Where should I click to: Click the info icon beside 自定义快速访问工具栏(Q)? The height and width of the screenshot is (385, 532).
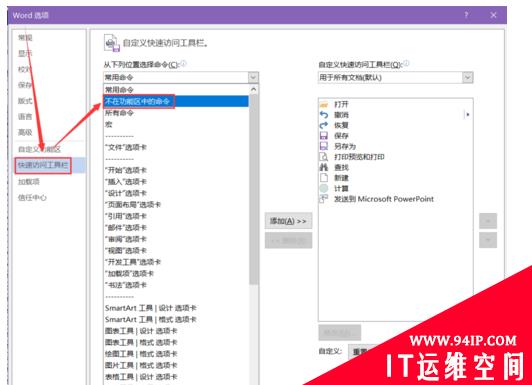tap(406, 63)
